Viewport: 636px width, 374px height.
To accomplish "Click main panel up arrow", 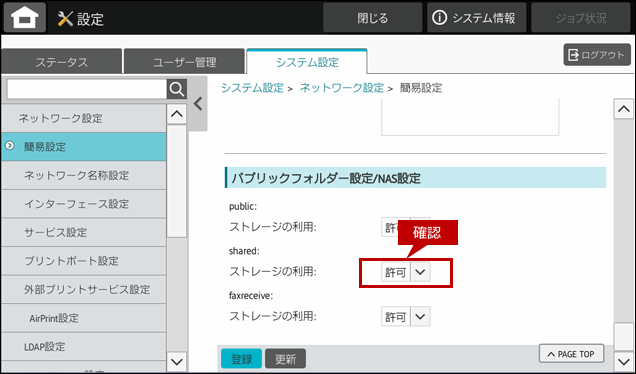I will coord(623,109).
